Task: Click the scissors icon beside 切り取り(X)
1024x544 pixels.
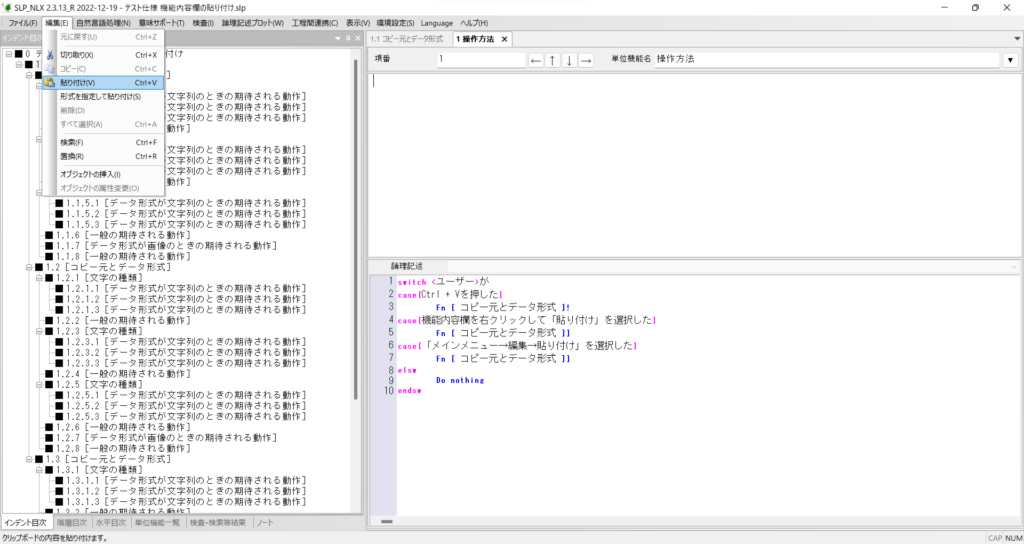Action: click(50, 55)
